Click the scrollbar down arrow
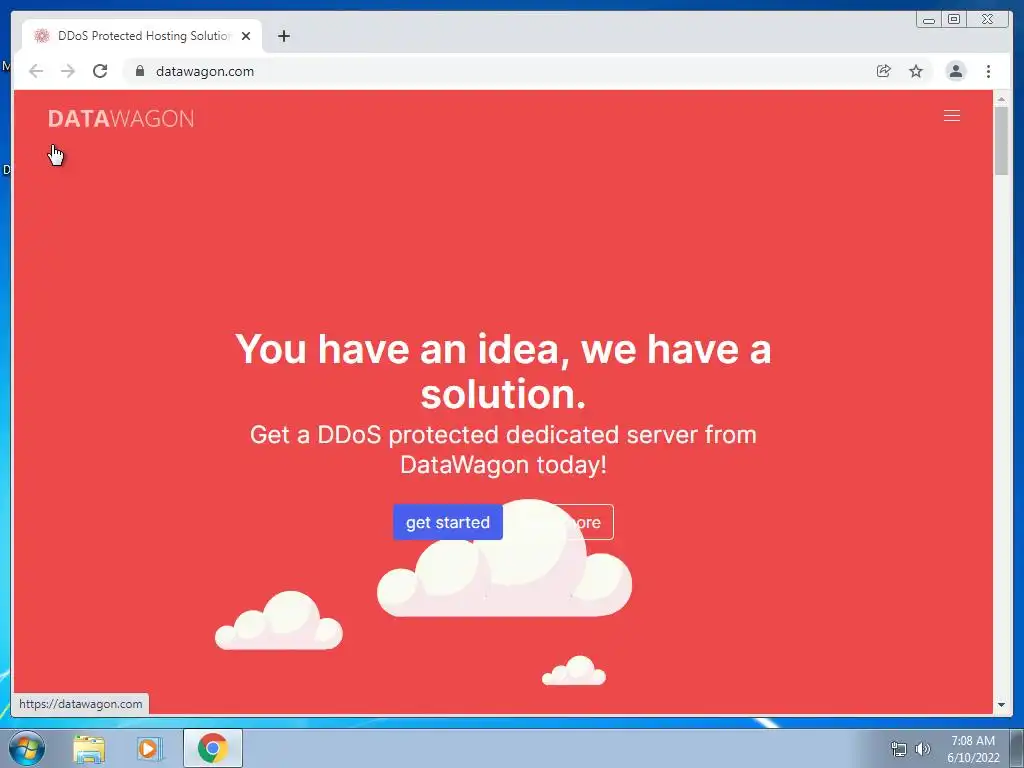The width and height of the screenshot is (1024, 768). 1001,705
